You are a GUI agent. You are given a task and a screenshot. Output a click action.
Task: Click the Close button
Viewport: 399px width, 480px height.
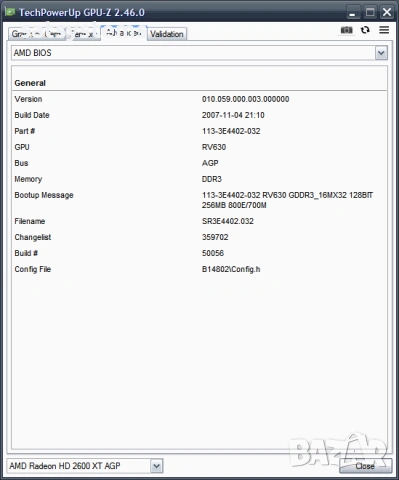click(x=365, y=466)
